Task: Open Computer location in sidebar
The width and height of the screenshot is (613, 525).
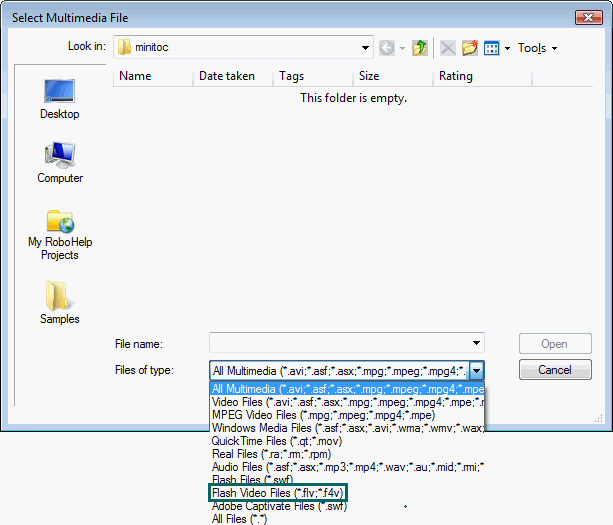Action: [59, 163]
